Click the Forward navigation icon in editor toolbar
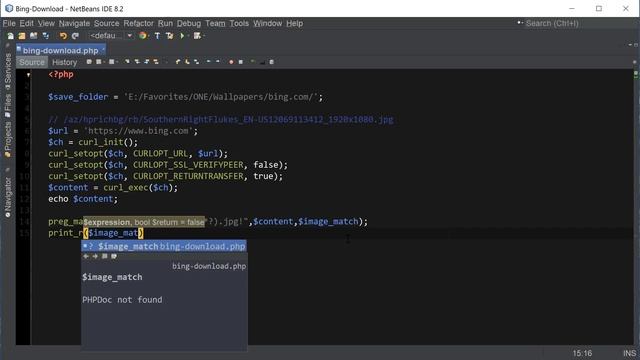Viewport: 640px width, 360px height. (111, 62)
